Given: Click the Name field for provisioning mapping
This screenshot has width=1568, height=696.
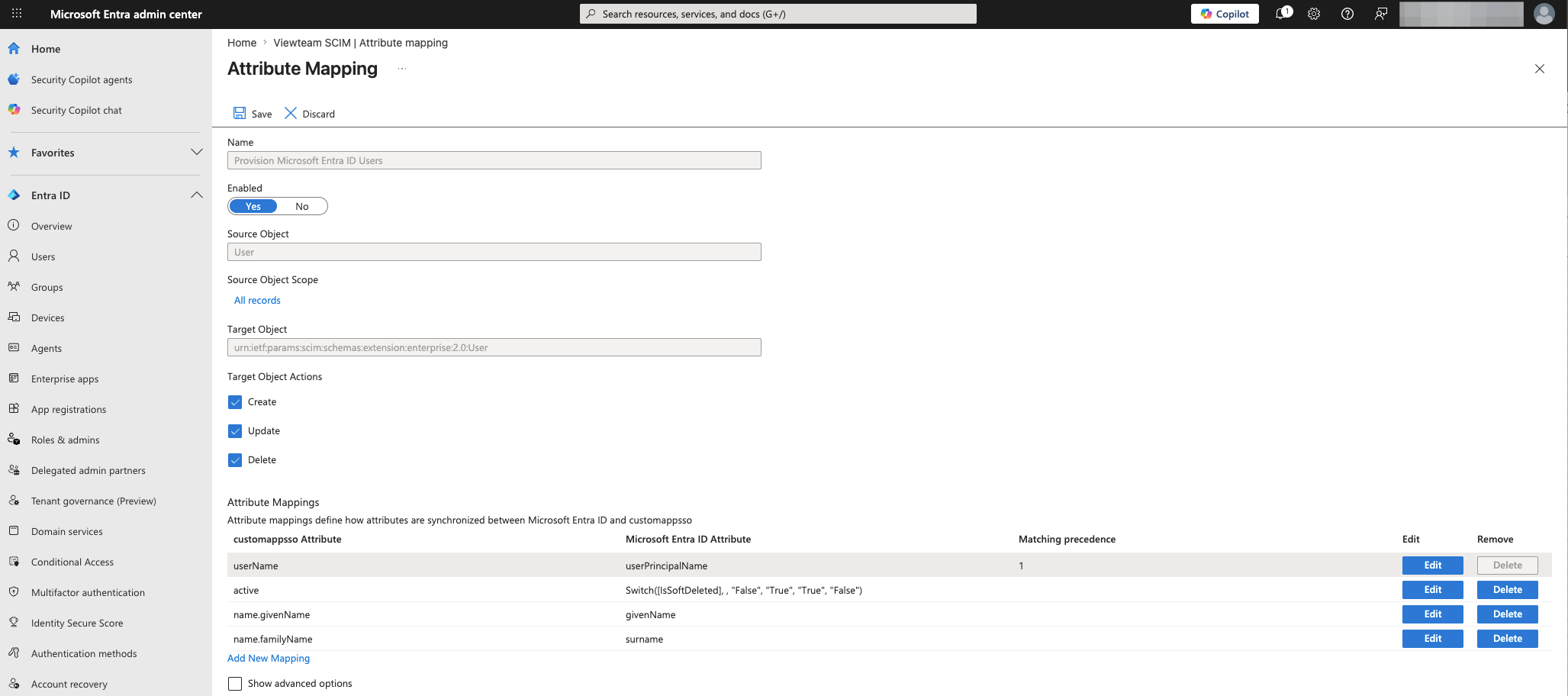Looking at the screenshot, I should (494, 160).
